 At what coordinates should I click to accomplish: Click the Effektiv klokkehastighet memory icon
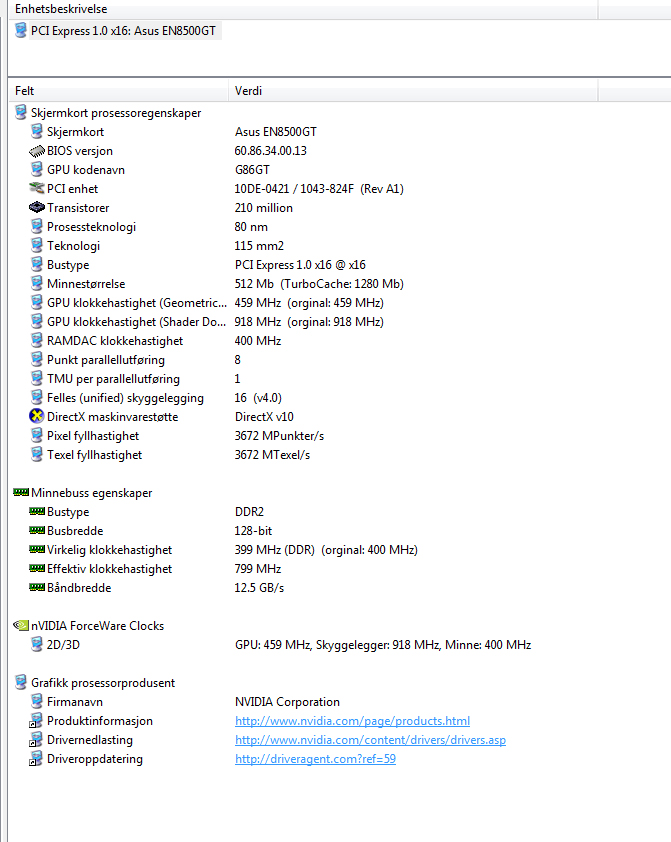tap(37, 568)
